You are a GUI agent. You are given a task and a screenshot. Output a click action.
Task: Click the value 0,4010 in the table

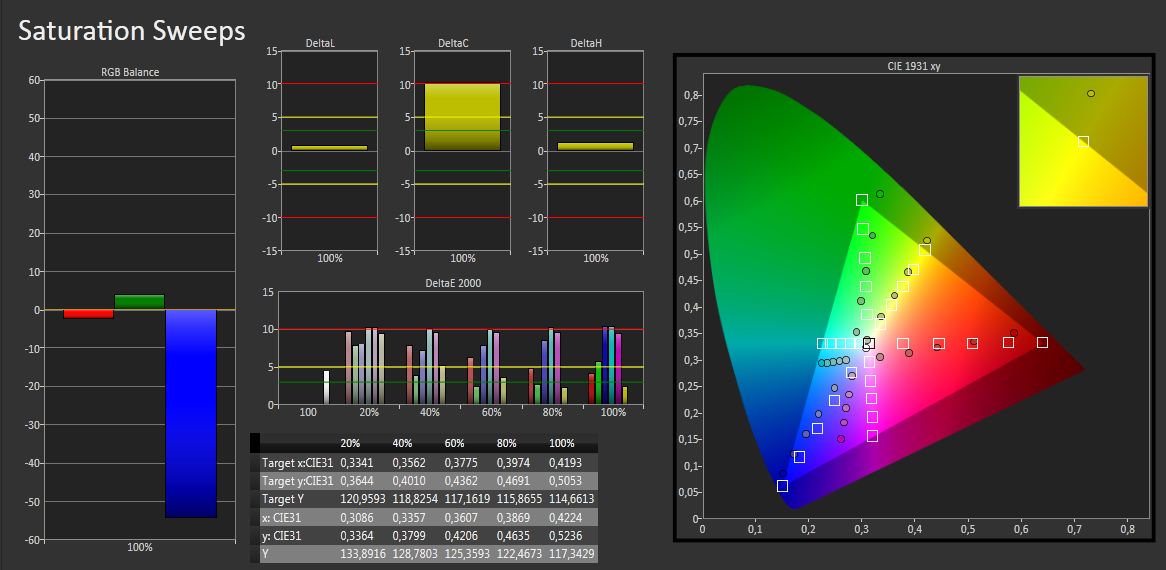click(x=408, y=480)
